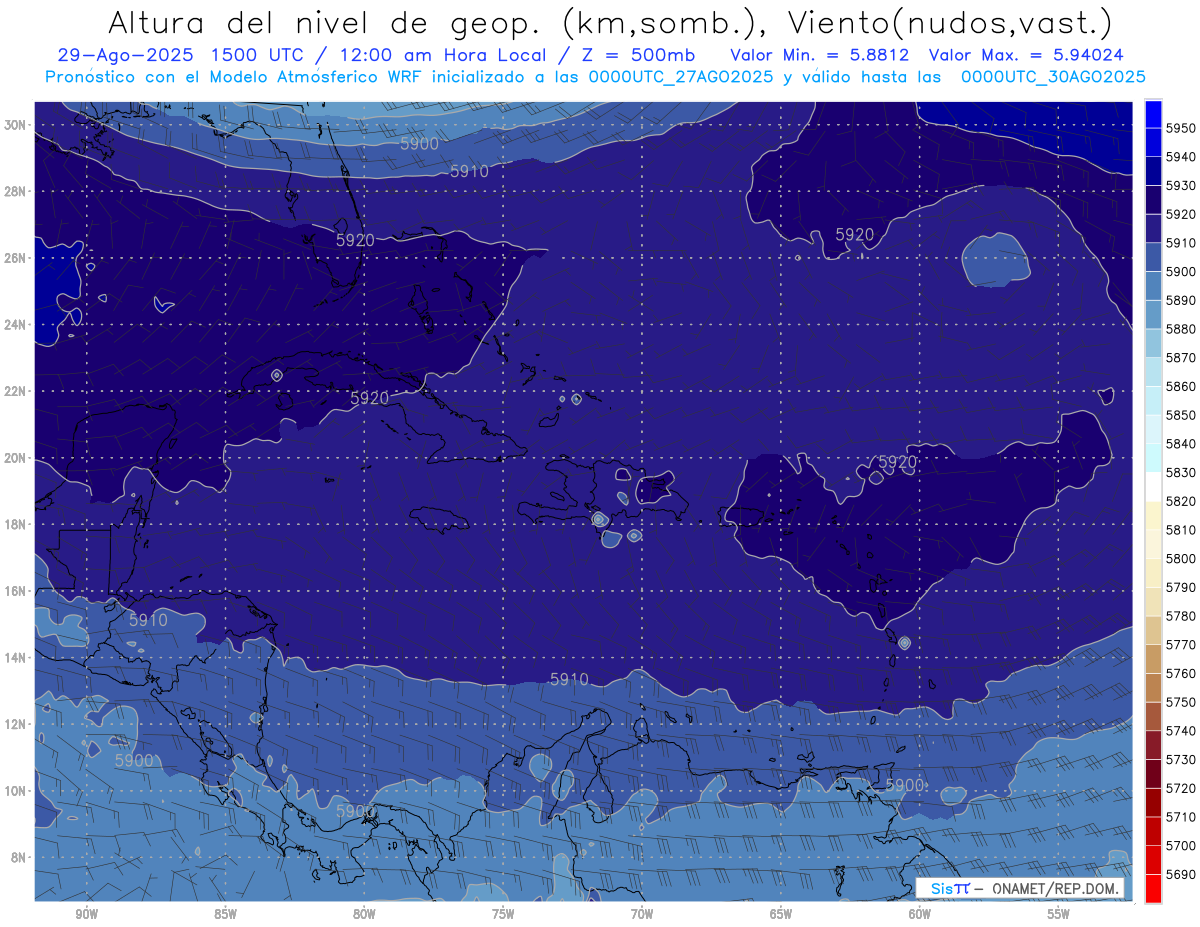Viewport: 1200px width, 927px height.
Task: Click the "5710" colorbar legend value
Action: [x=1180, y=816]
